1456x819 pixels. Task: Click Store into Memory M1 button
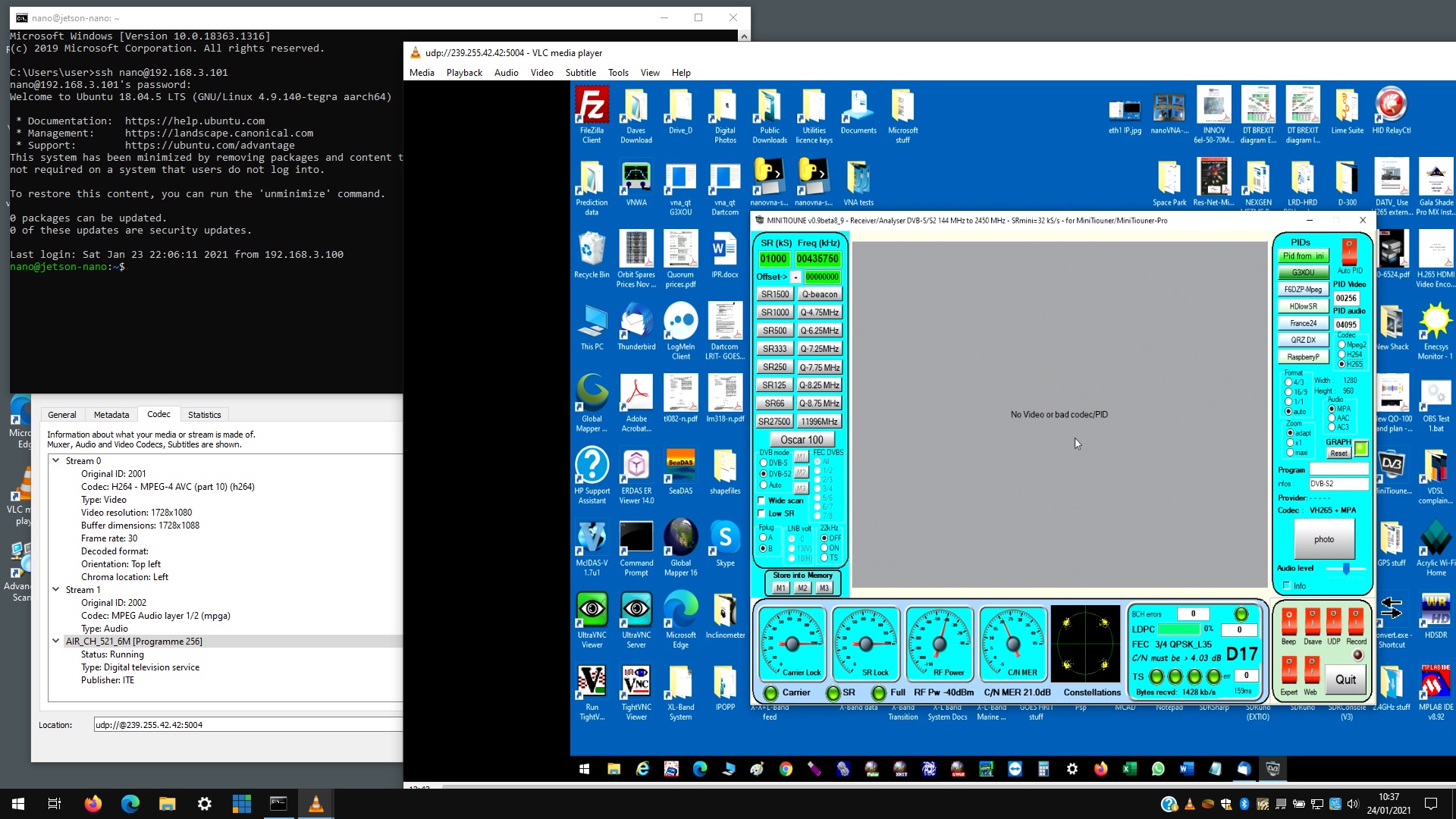coord(780,588)
